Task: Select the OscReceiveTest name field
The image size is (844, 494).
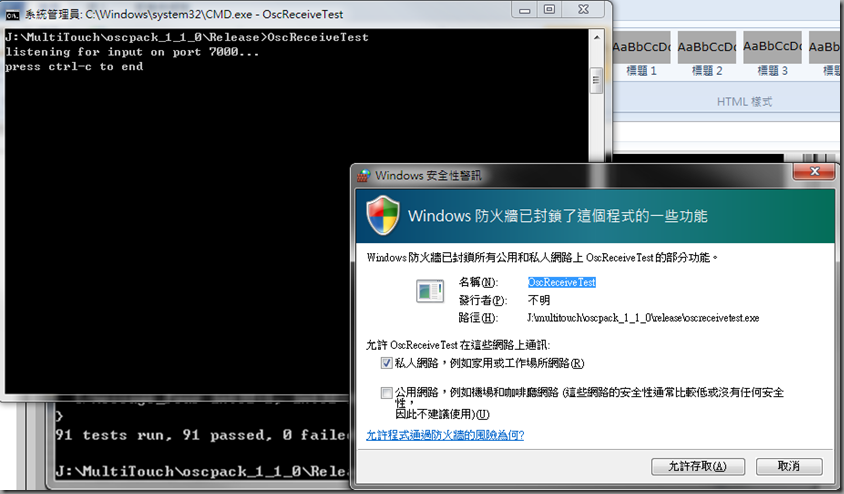Action: pyautogui.click(x=561, y=282)
